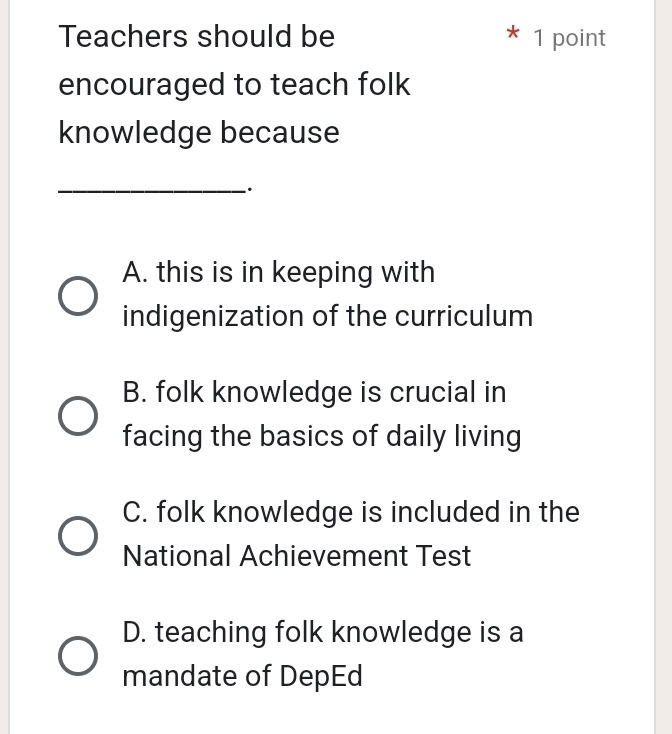Click "C. folk knowledge is included in the" text

350,512
